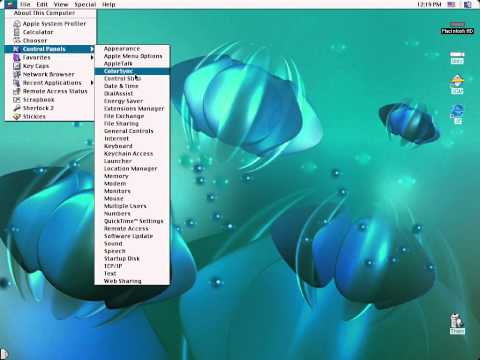The image size is (480, 360).
Task: Expand the Favorites submenu arrow
Action: click(x=92, y=57)
